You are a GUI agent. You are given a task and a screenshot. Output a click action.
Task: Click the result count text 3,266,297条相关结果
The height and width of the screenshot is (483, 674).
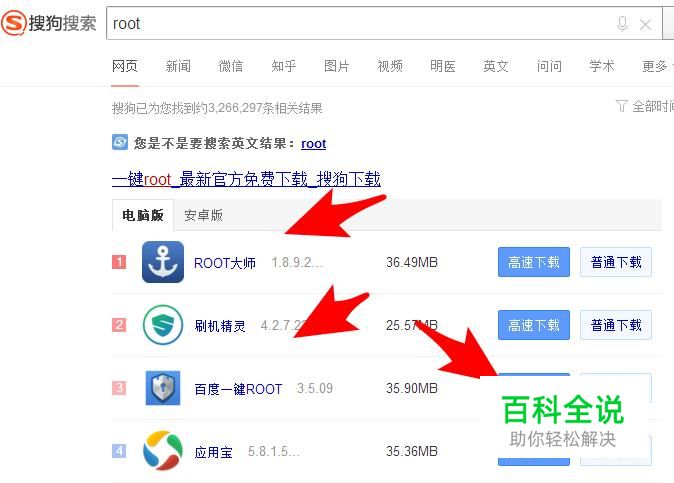[x=265, y=108]
